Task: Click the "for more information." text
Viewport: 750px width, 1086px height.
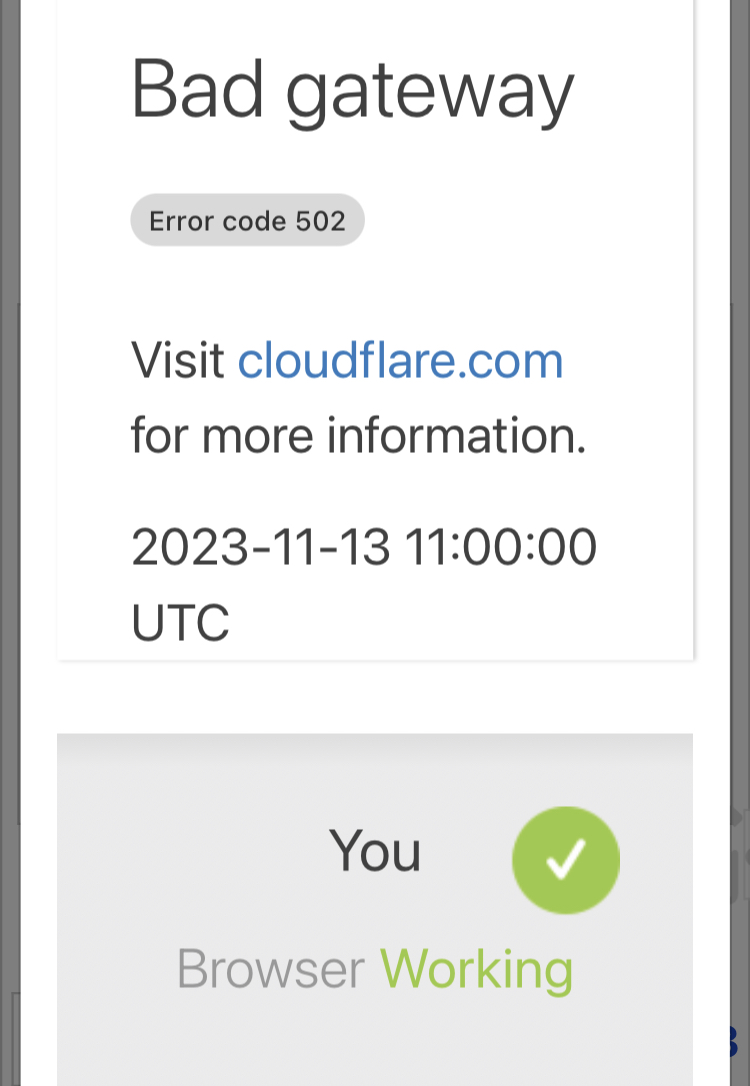Action: point(358,435)
